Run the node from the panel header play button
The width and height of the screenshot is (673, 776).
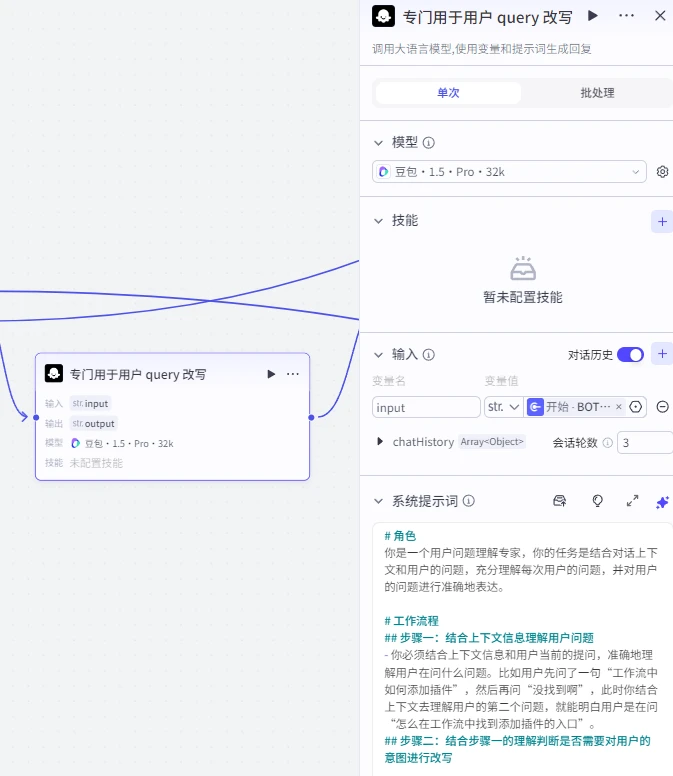pos(592,16)
